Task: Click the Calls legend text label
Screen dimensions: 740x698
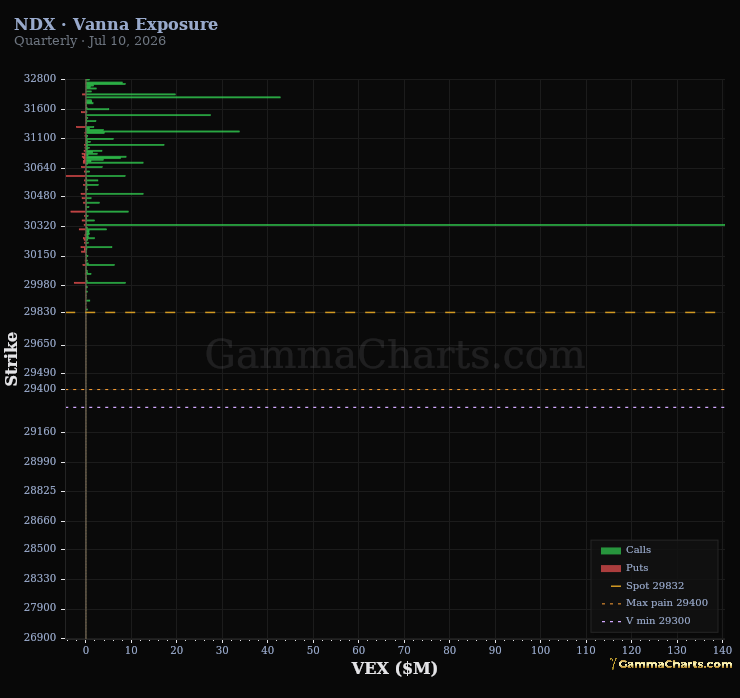Action: tap(638, 550)
